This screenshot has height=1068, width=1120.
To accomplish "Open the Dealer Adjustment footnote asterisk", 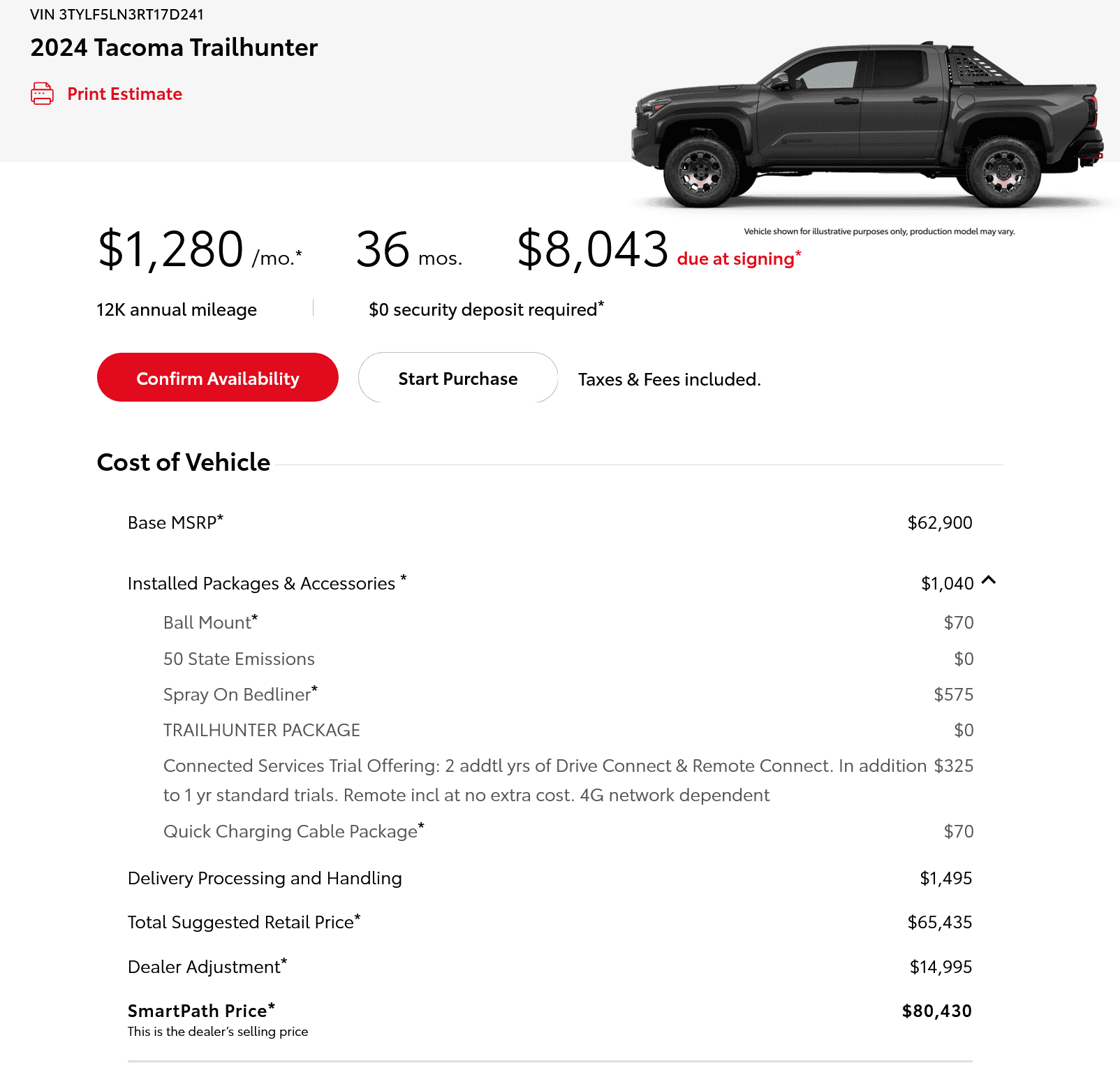I will point(284,962).
